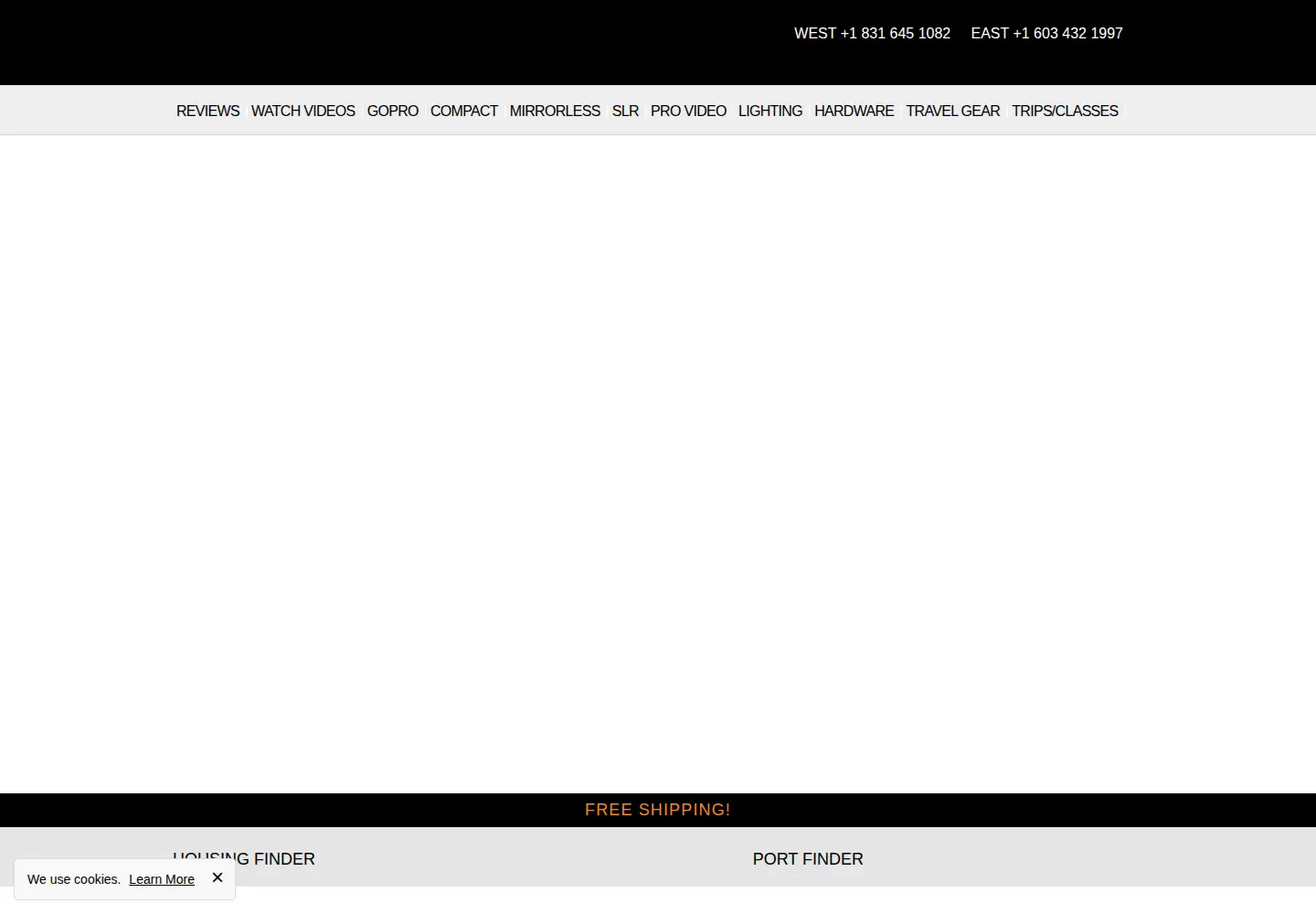Open the GoPro category
Viewport: 1316px width, 914px height.
tap(393, 111)
